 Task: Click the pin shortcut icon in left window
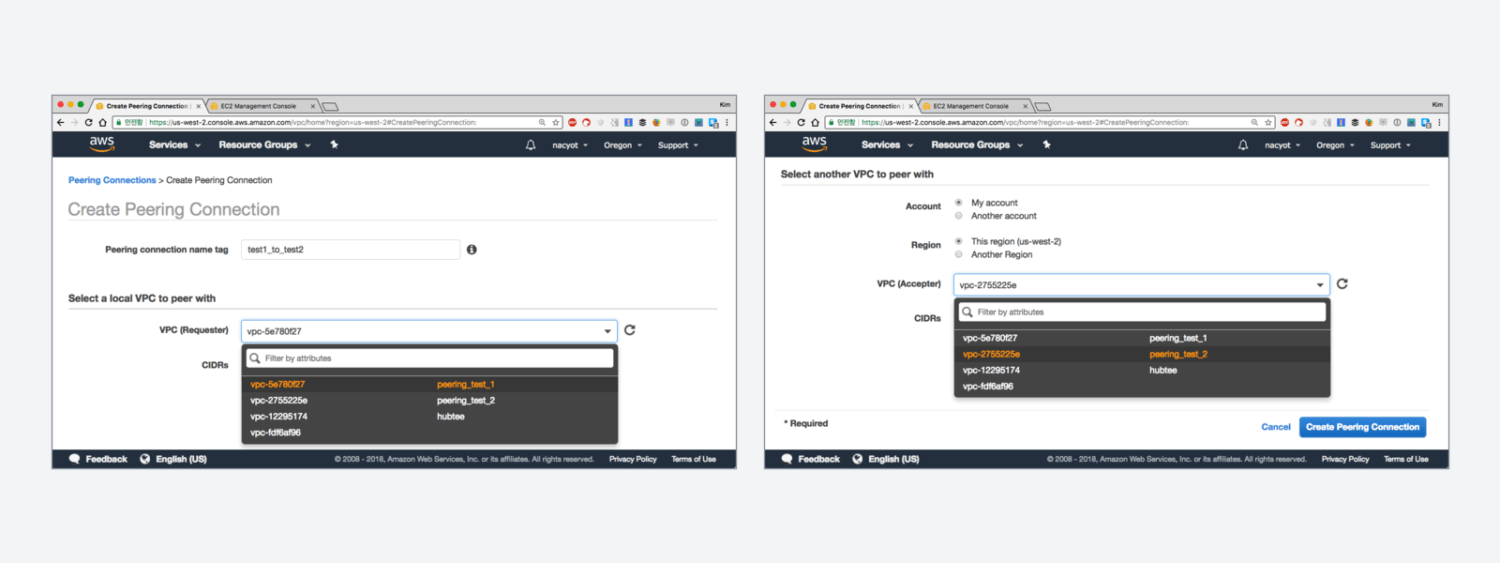(x=334, y=145)
